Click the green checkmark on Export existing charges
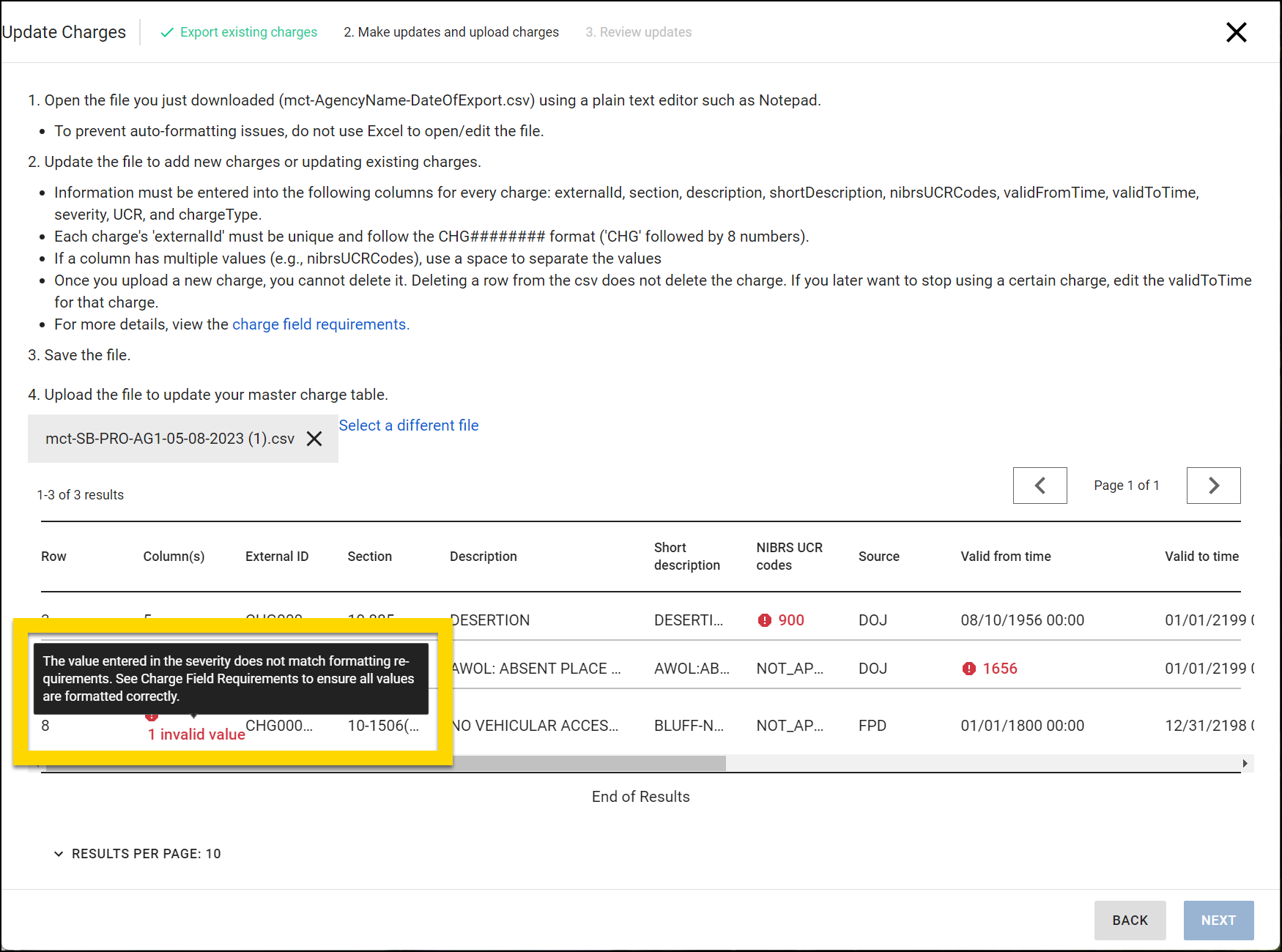 [167, 32]
